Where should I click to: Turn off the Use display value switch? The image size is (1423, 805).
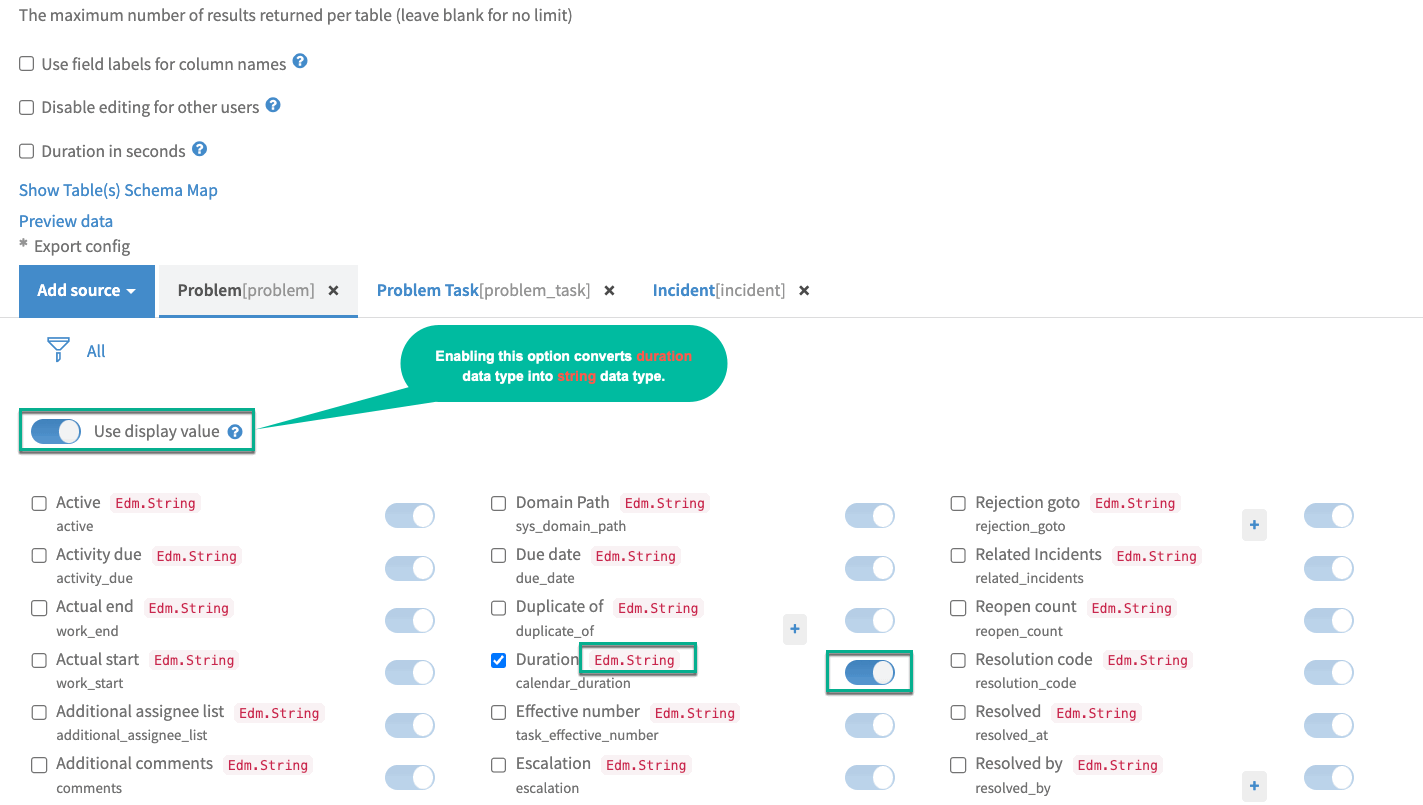pos(56,432)
